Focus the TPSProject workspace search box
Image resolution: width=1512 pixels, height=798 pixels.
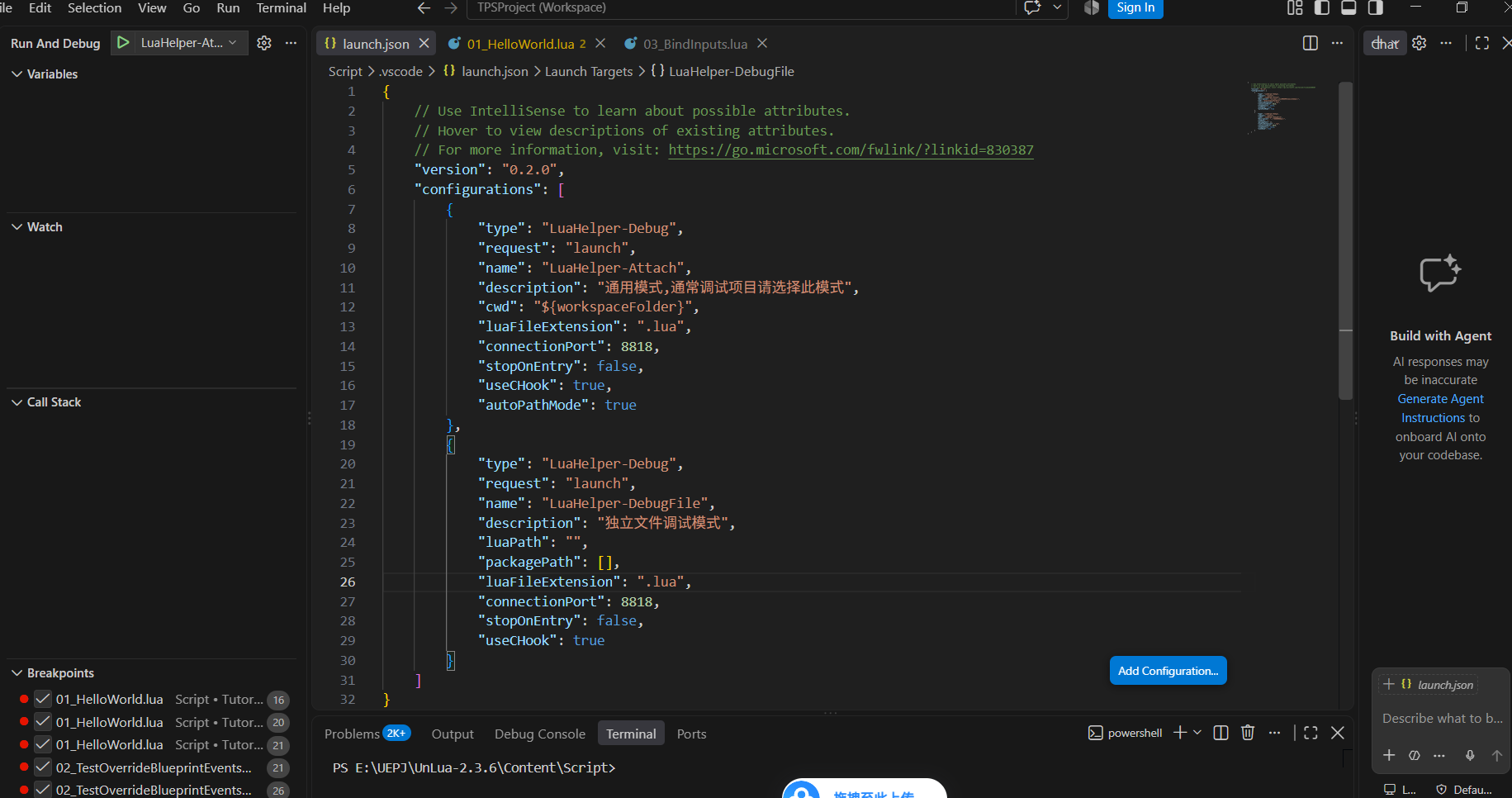pos(742,8)
